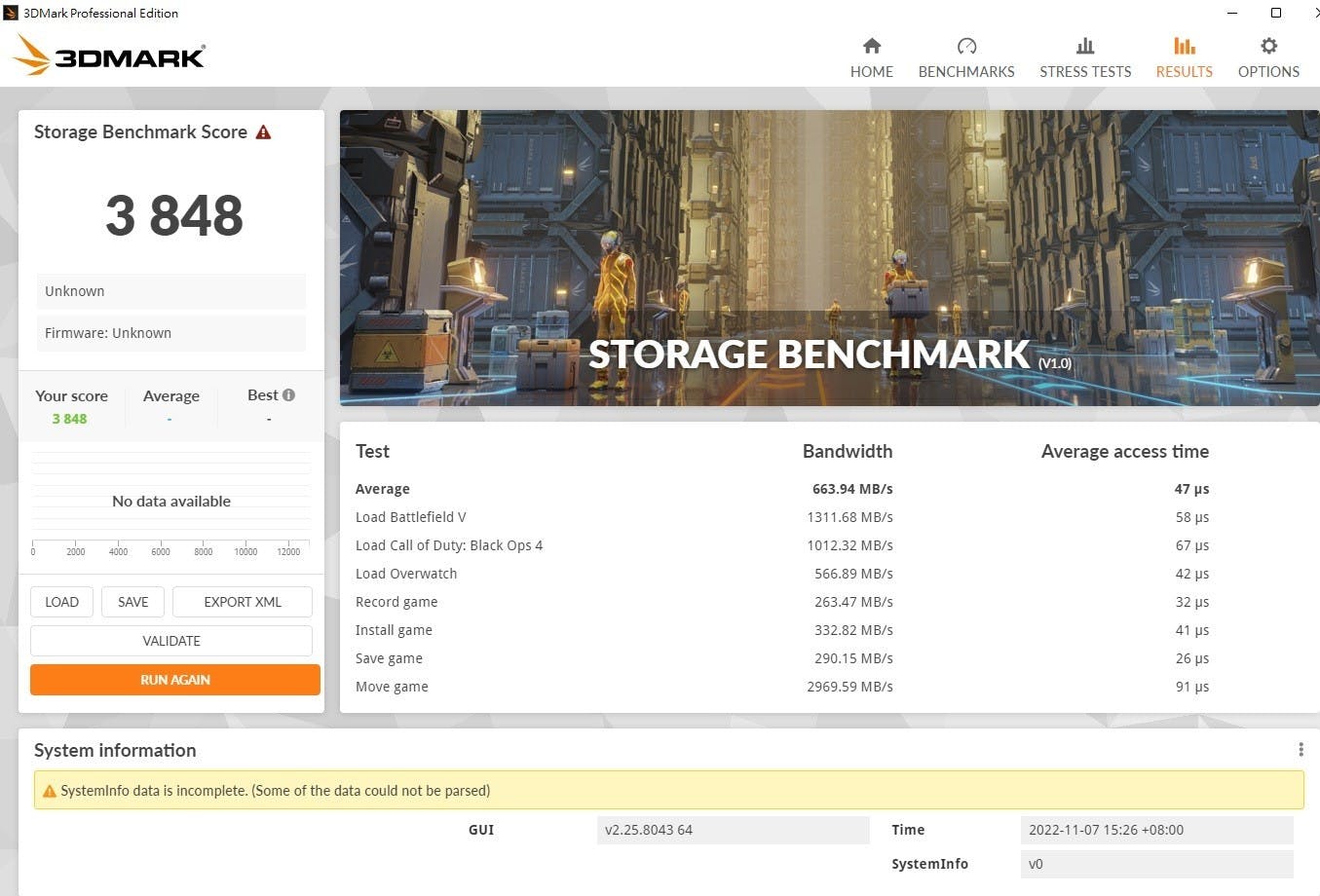1320x896 pixels.
Task: Click the VALIDATE button
Action: point(171,641)
